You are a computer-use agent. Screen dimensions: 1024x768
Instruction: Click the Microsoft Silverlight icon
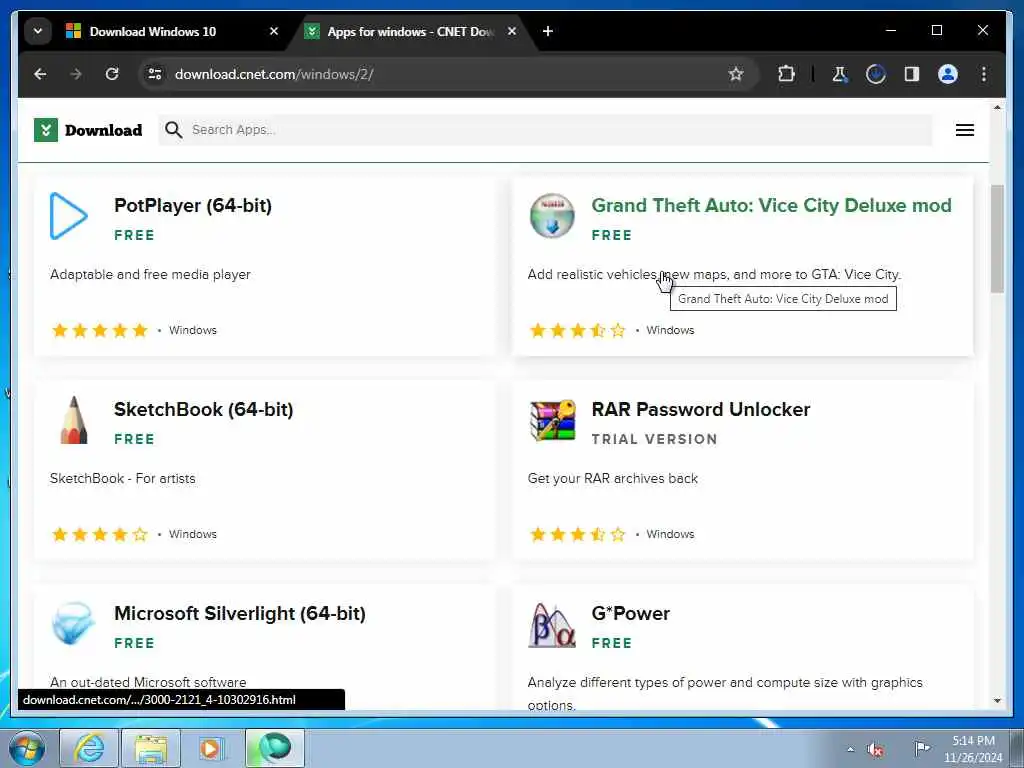[73, 623]
